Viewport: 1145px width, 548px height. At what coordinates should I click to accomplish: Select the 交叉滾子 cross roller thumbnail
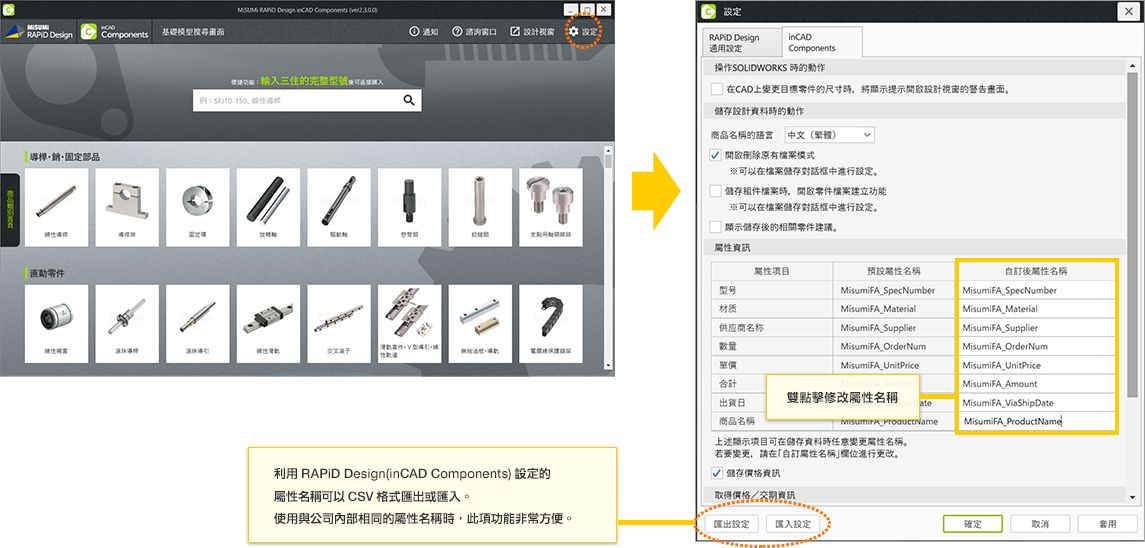(339, 324)
